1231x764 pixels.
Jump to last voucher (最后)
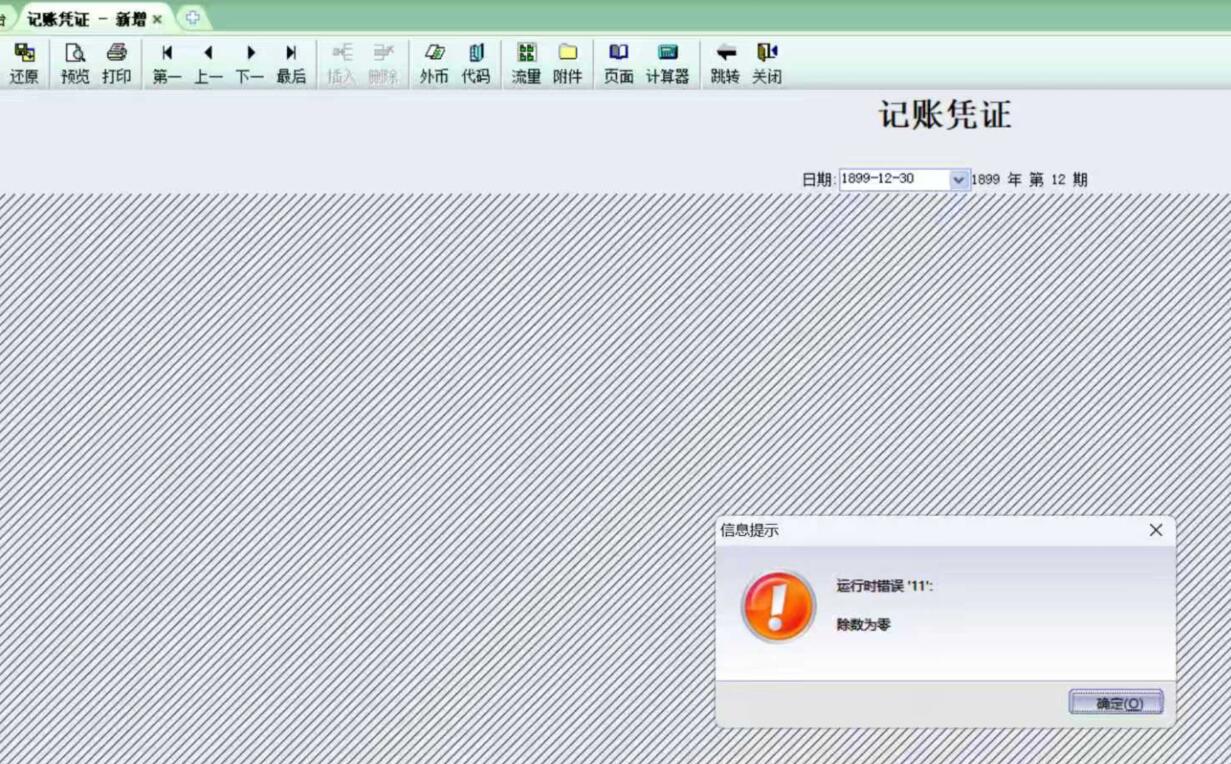291,63
